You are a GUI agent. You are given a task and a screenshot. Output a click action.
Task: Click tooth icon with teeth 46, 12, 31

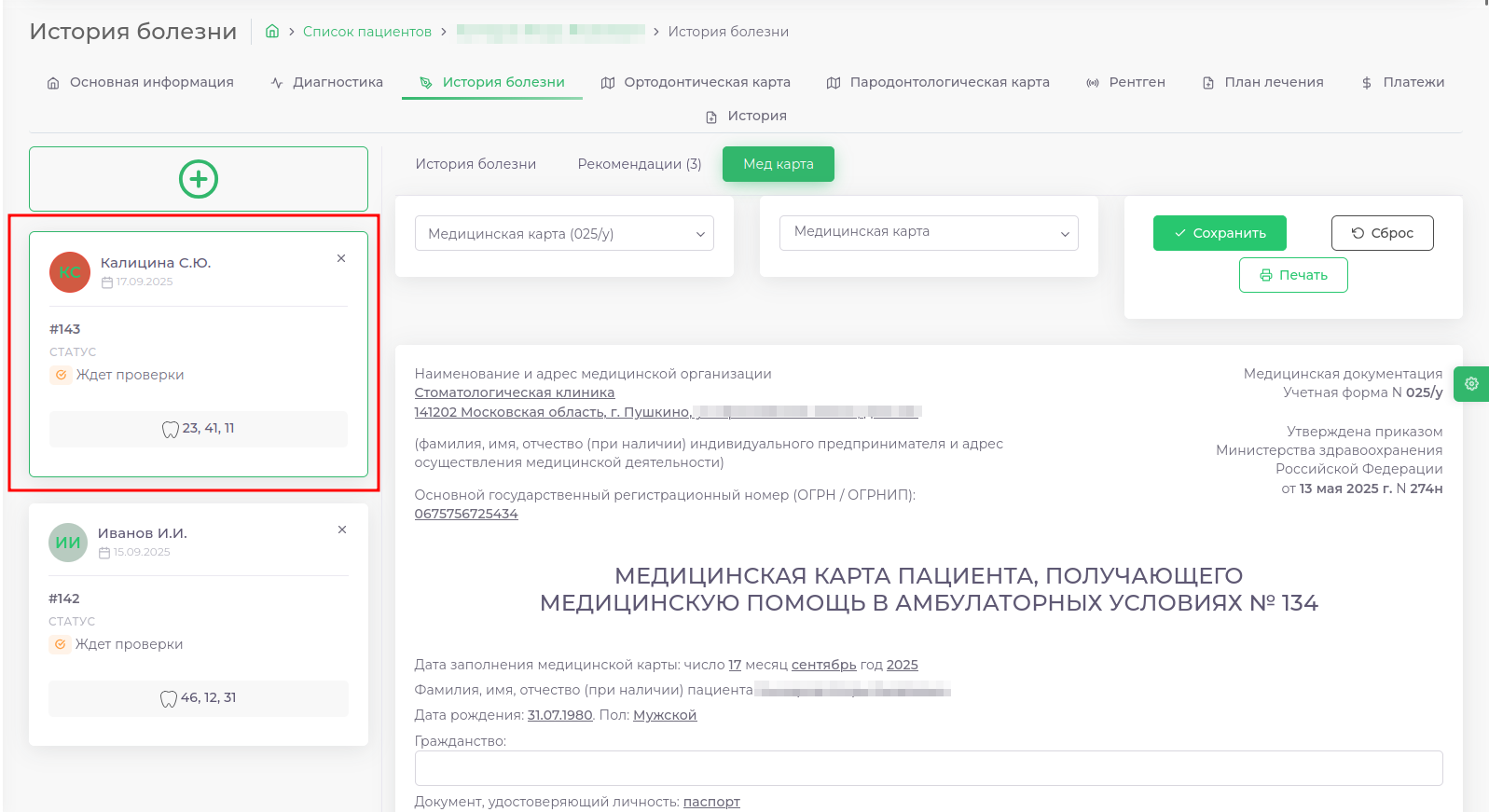169,698
